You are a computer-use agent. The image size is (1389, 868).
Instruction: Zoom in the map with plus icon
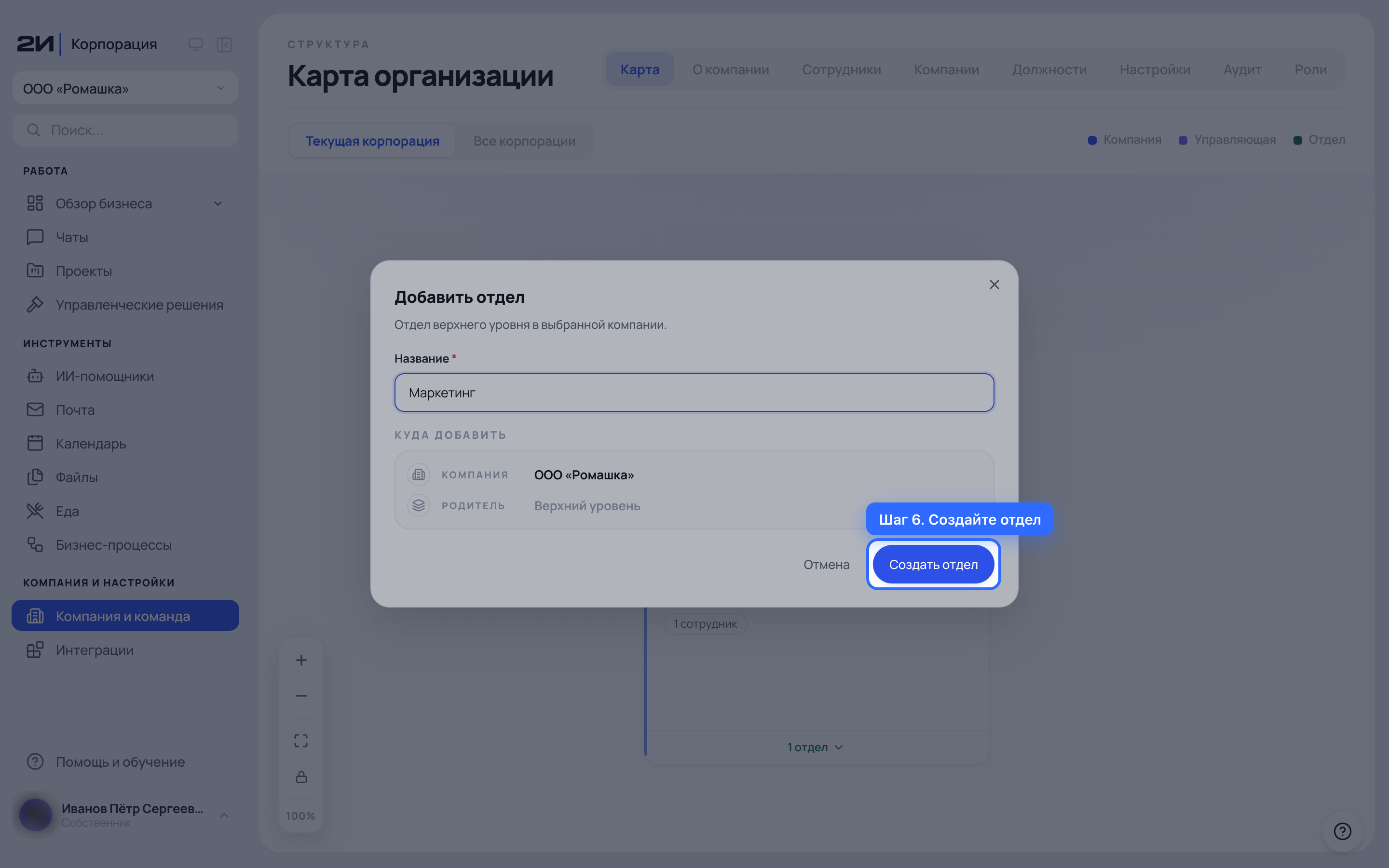pos(301,660)
